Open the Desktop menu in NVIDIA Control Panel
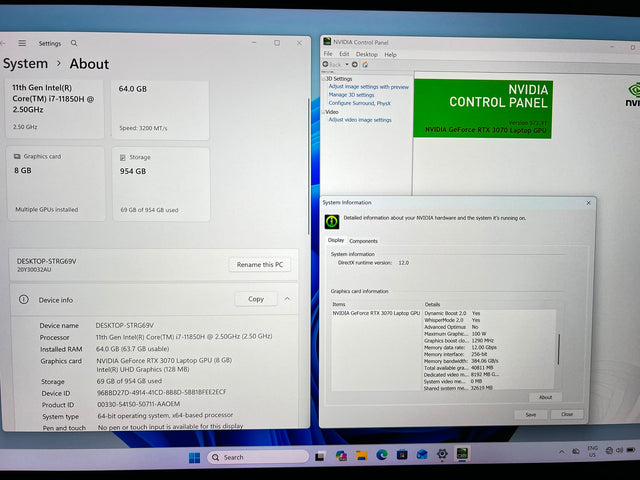 pyautogui.click(x=367, y=54)
